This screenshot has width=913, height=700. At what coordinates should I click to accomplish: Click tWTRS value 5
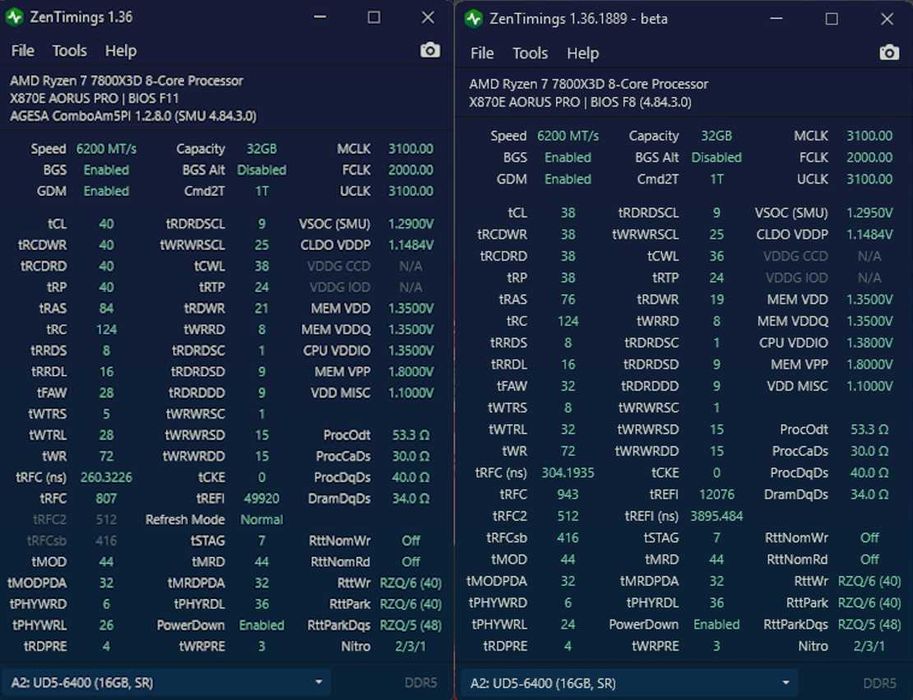point(106,414)
